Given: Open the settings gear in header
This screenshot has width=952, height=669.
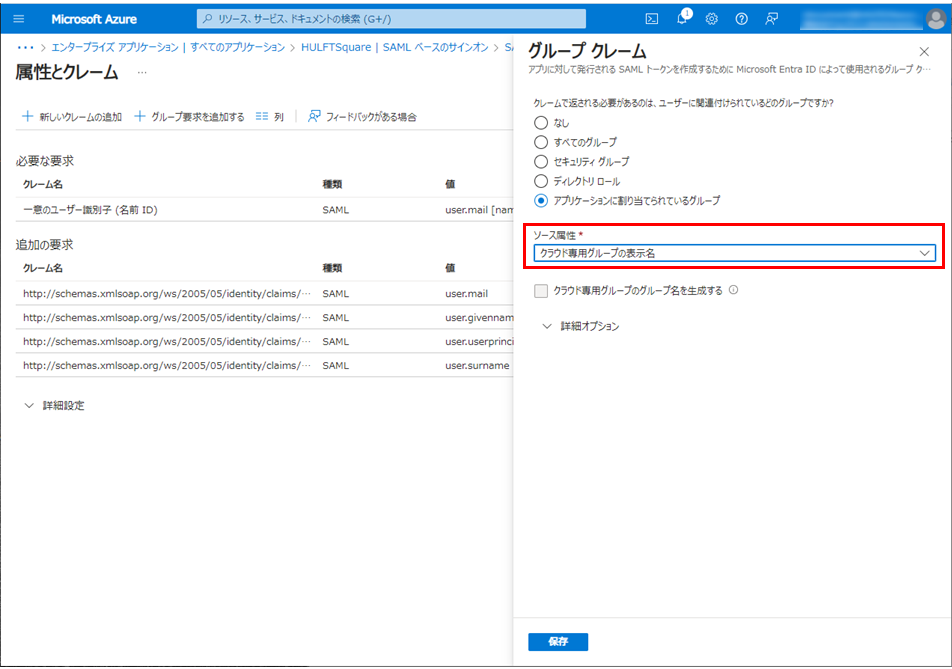Looking at the screenshot, I should tap(712, 19).
